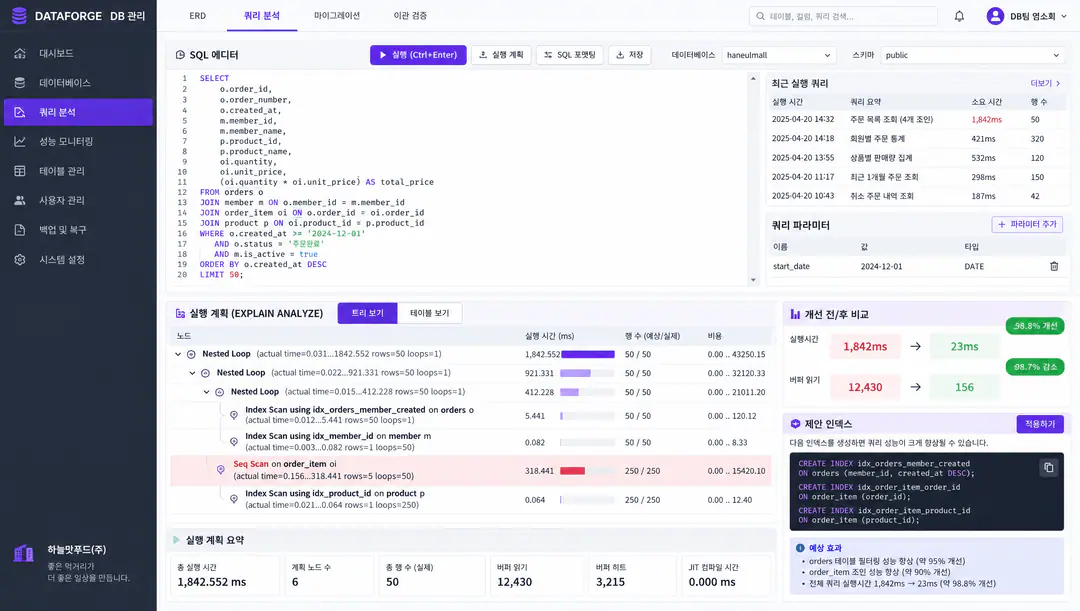Apply suggested indexes with 적용하기
The height and width of the screenshot is (611, 1080).
[x=1040, y=424]
